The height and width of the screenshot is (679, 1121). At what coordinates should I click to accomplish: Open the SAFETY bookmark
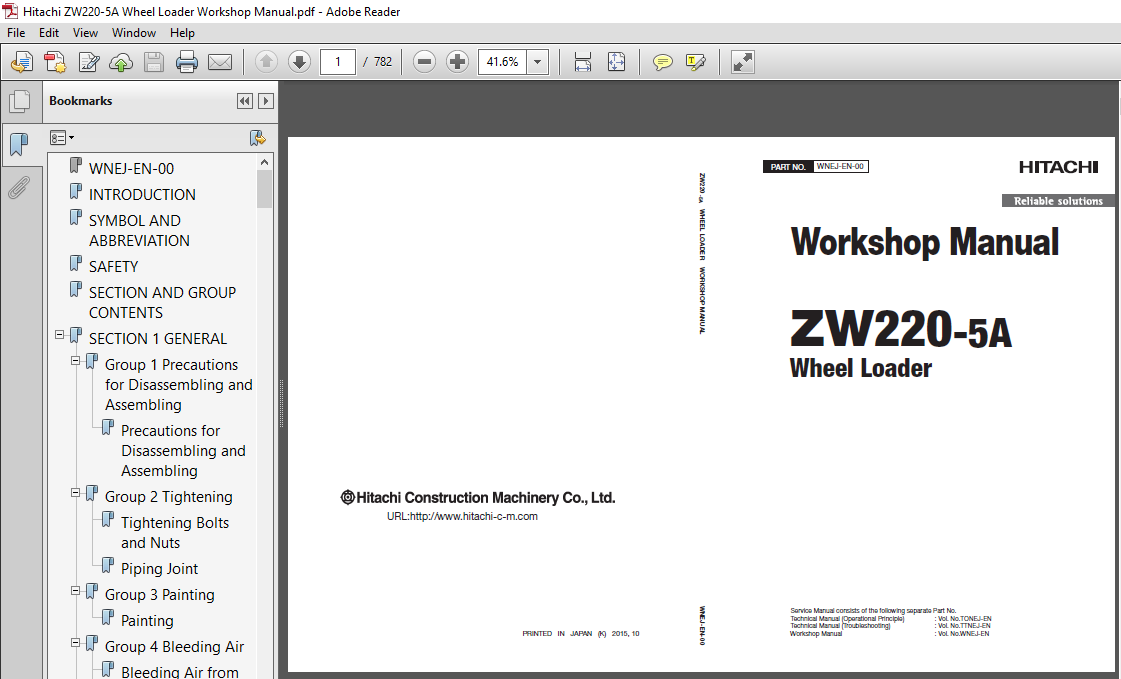click(x=114, y=267)
